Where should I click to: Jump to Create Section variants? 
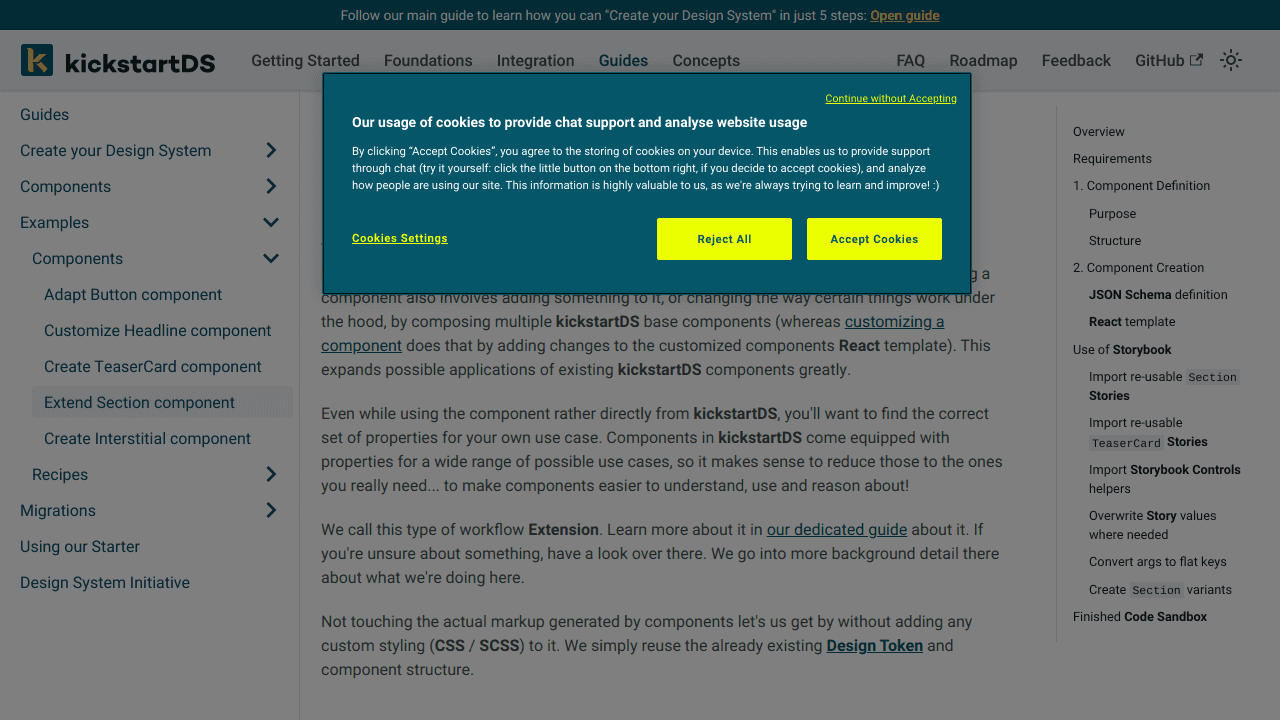click(1160, 589)
